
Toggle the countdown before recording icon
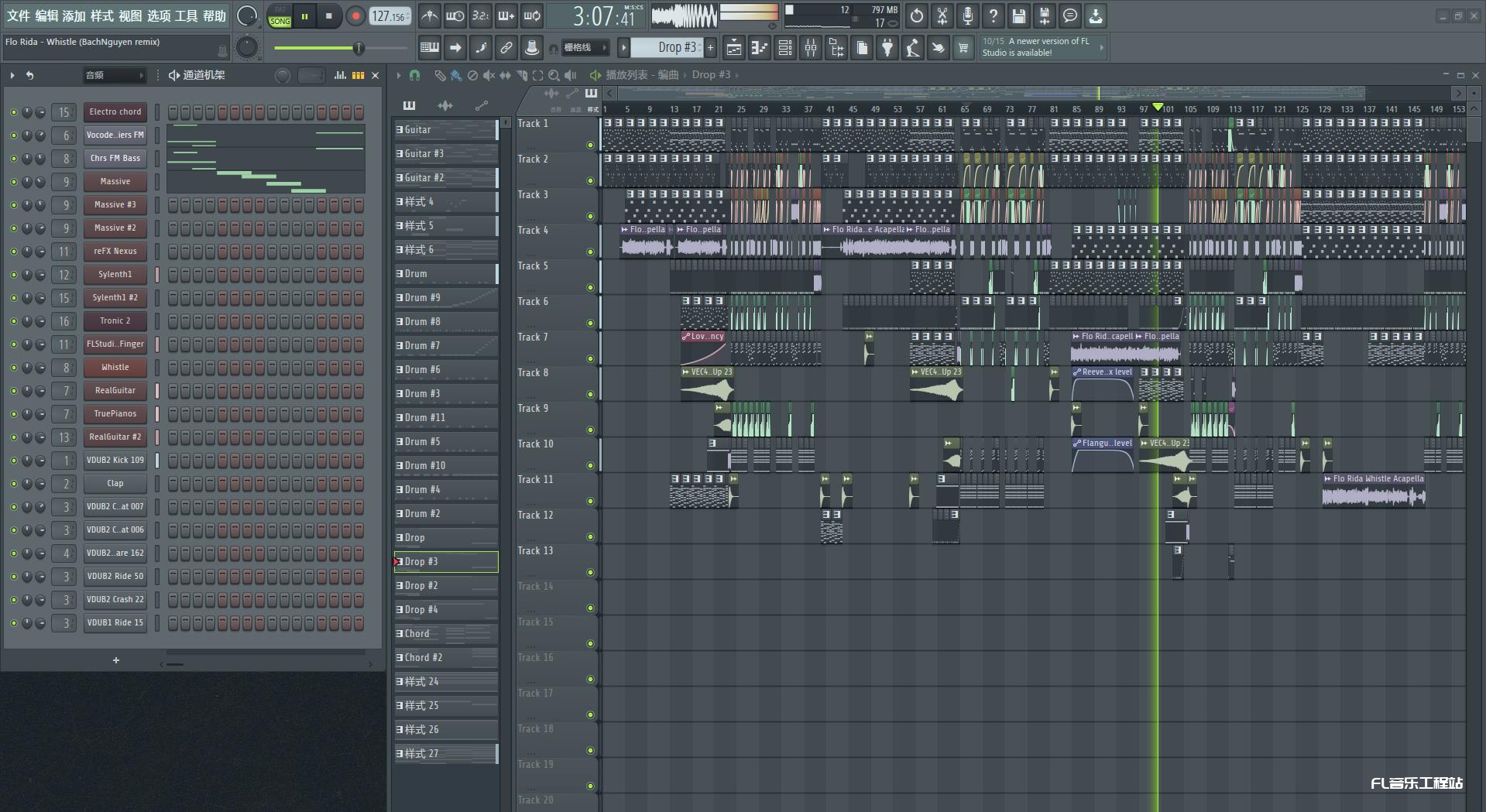click(481, 15)
